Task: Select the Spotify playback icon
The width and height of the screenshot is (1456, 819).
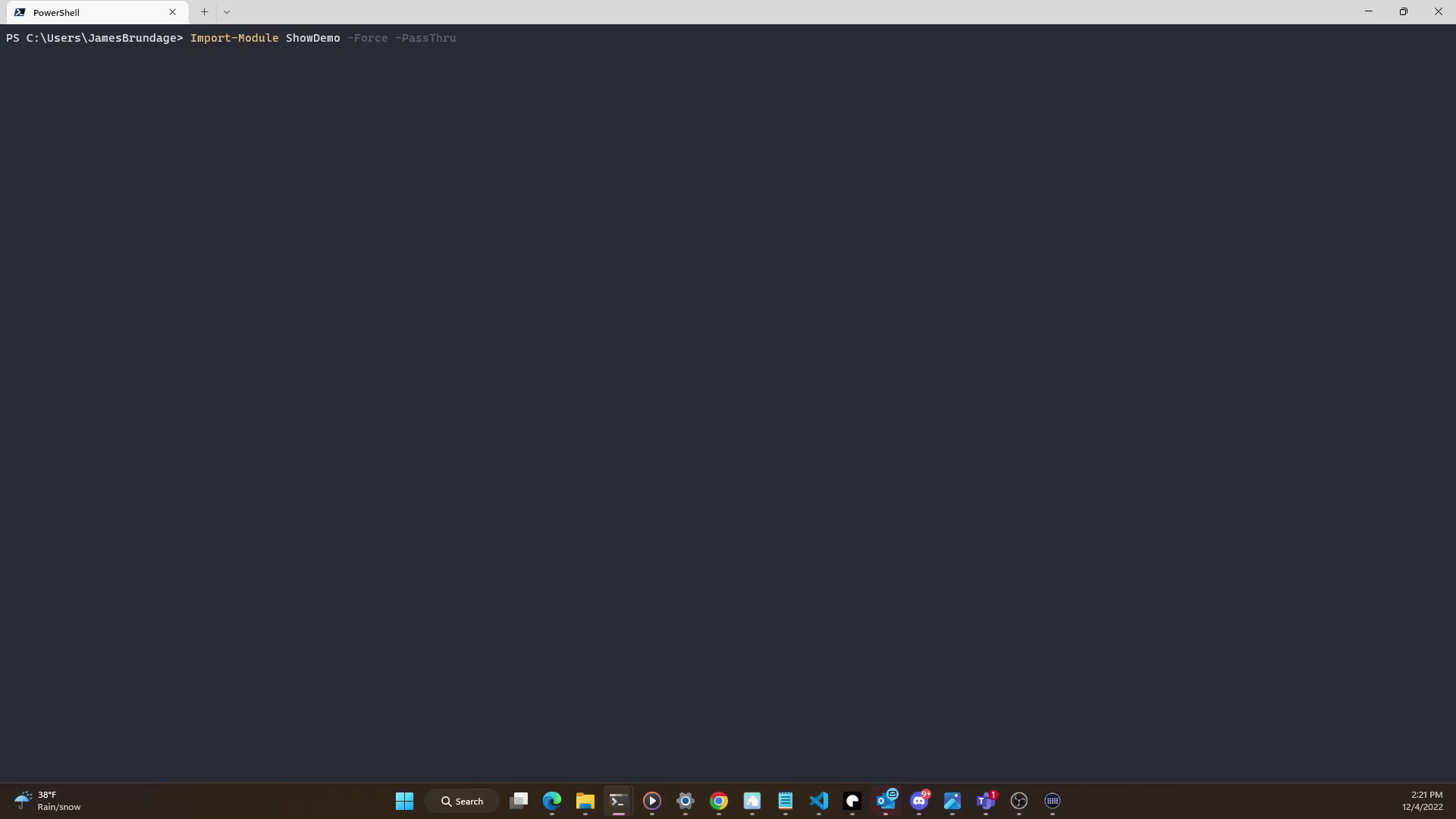Action: point(651,800)
